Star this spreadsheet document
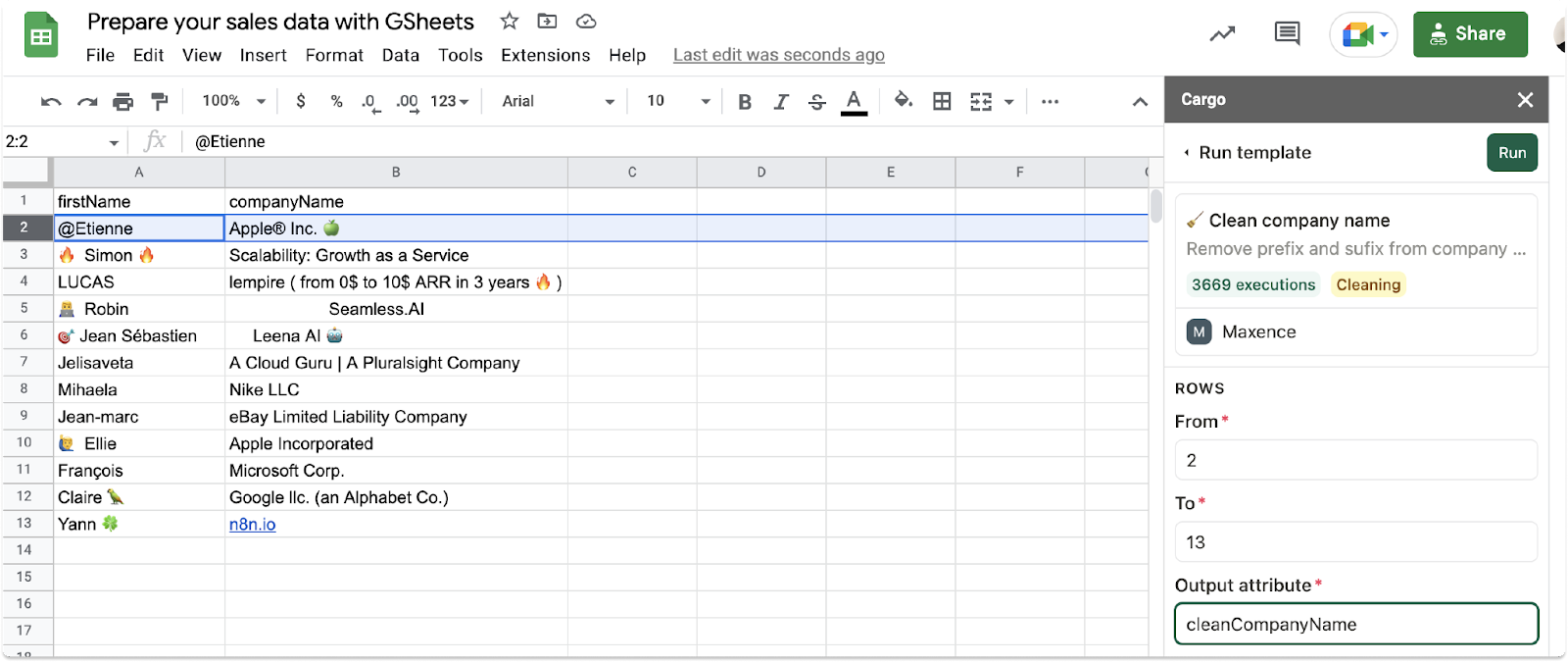The height and width of the screenshot is (662, 1568). point(510,22)
